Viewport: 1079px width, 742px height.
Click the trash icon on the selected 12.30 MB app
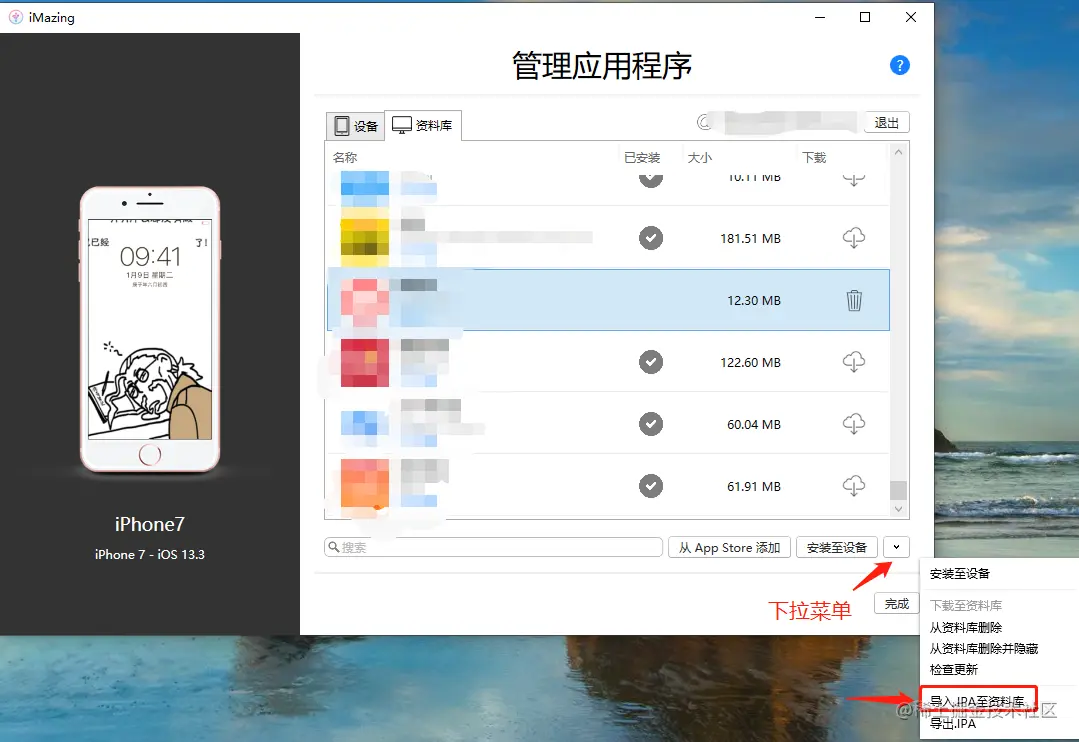pos(854,300)
